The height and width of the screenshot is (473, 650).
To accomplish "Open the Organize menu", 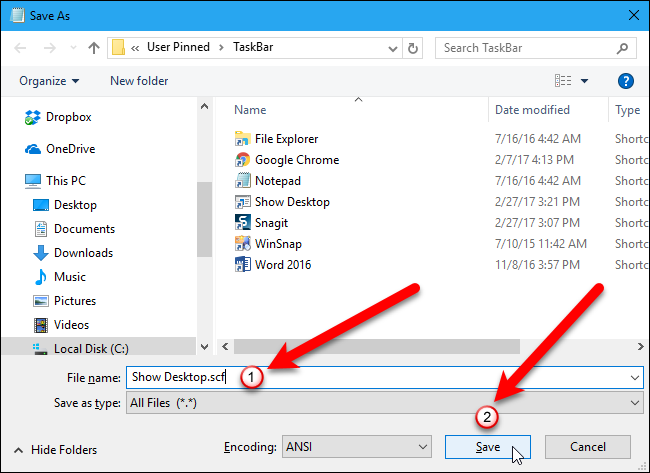I will click(x=49, y=81).
